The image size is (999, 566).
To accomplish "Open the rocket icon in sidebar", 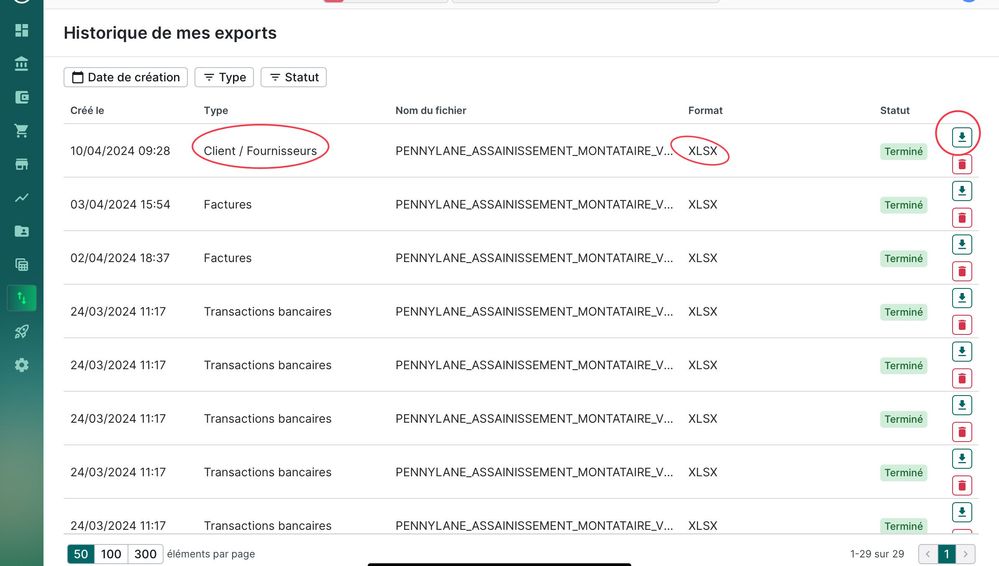I will [x=21, y=332].
